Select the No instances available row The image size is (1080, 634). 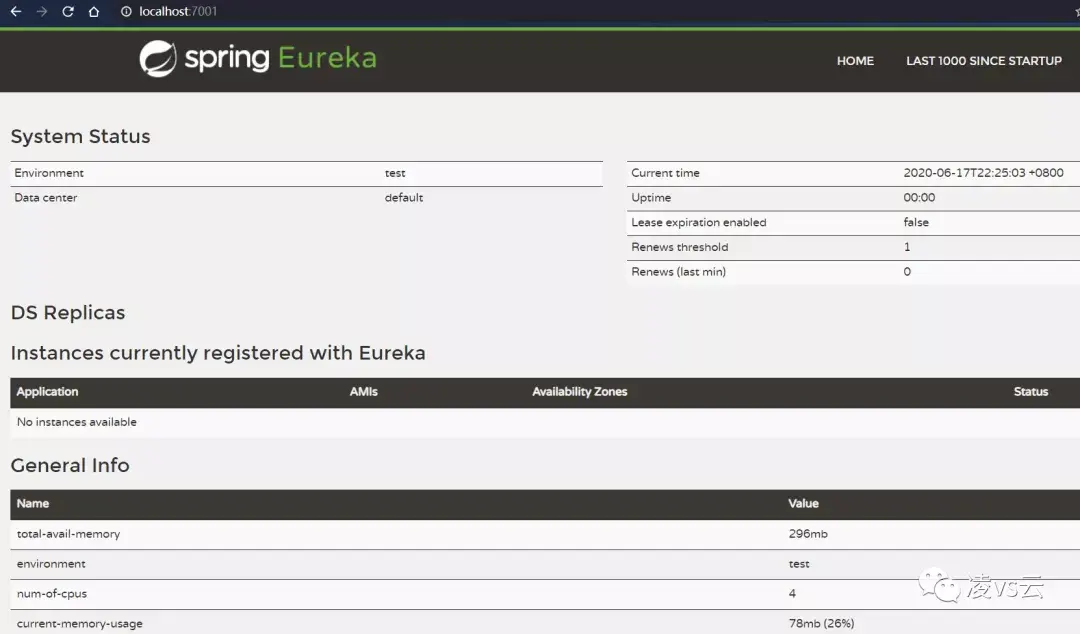545,422
